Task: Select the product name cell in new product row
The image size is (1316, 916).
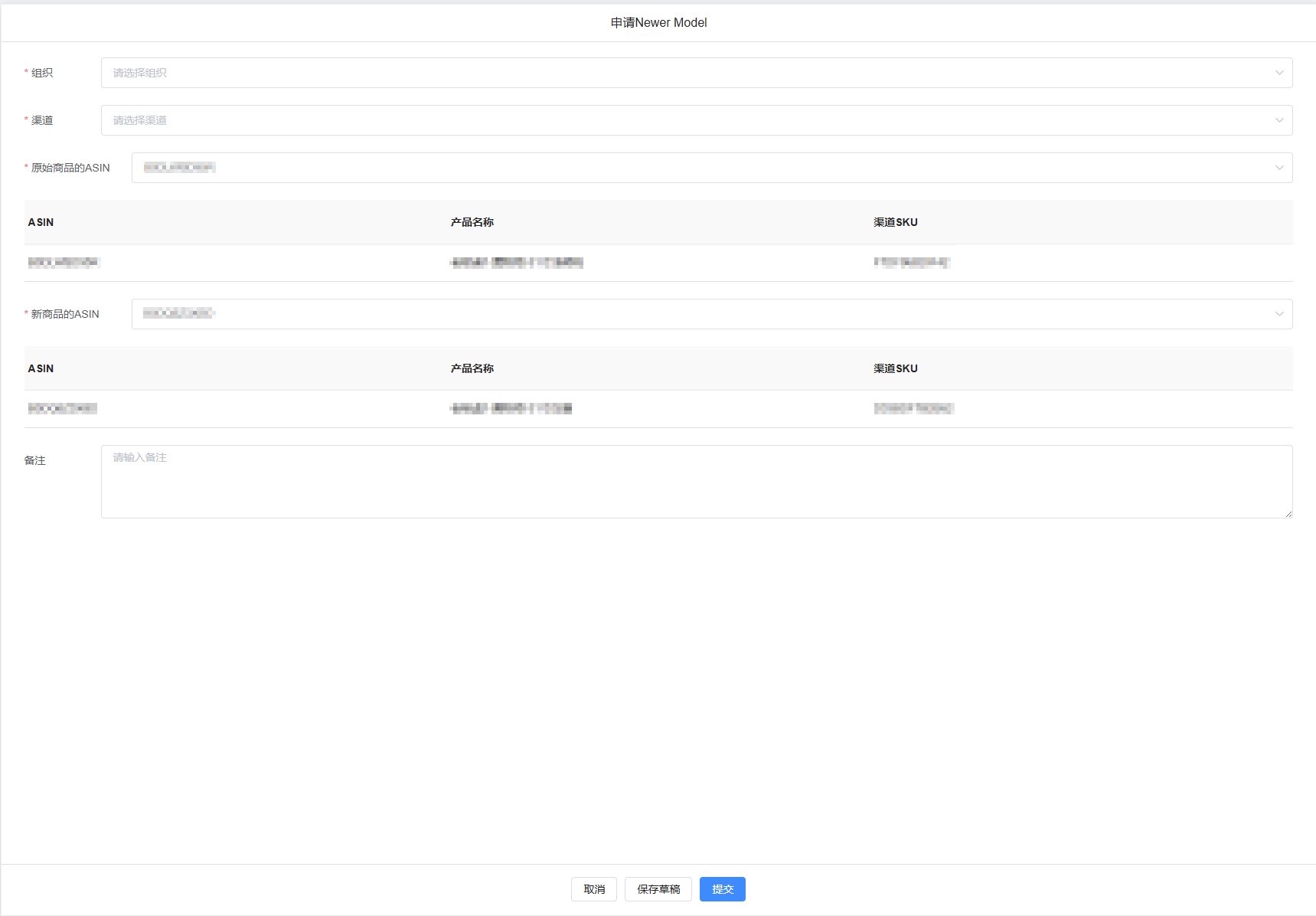Action: coord(511,409)
